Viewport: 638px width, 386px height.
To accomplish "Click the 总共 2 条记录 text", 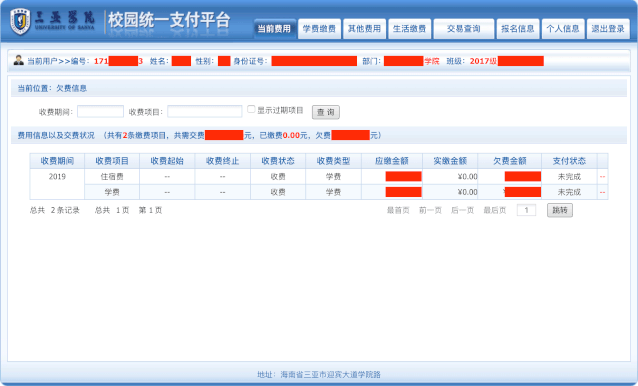I will [x=55, y=210].
